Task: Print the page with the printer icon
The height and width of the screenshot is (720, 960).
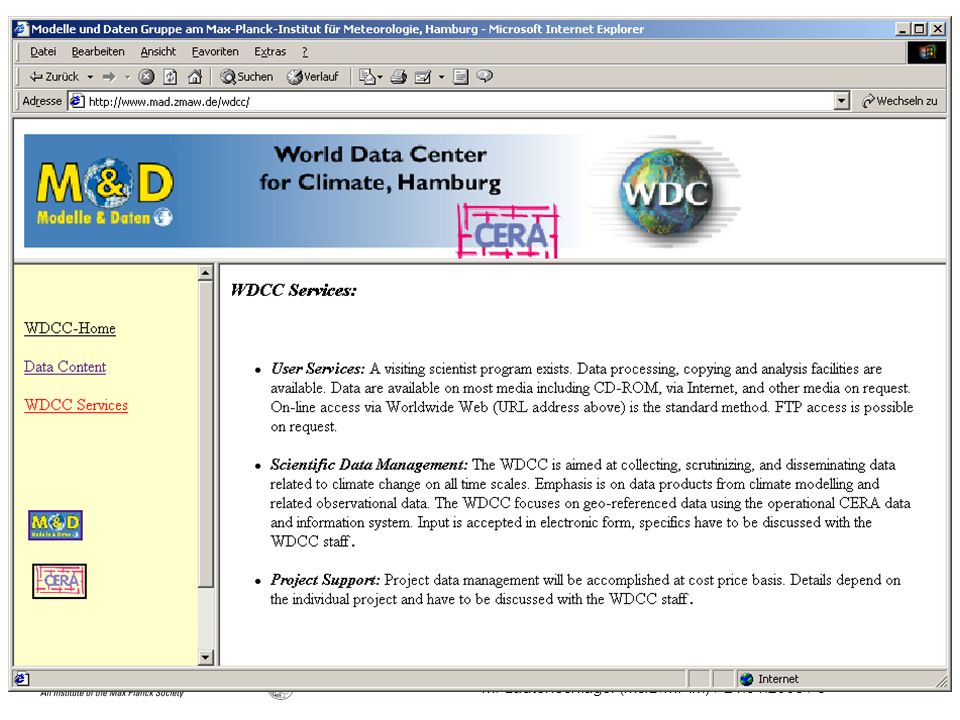Action: pyautogui.click(x=399, y=77)
